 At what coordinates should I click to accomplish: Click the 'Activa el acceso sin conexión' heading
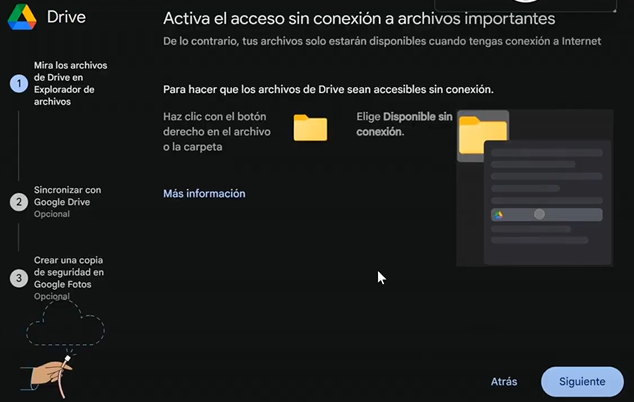(x=359, y=20)
